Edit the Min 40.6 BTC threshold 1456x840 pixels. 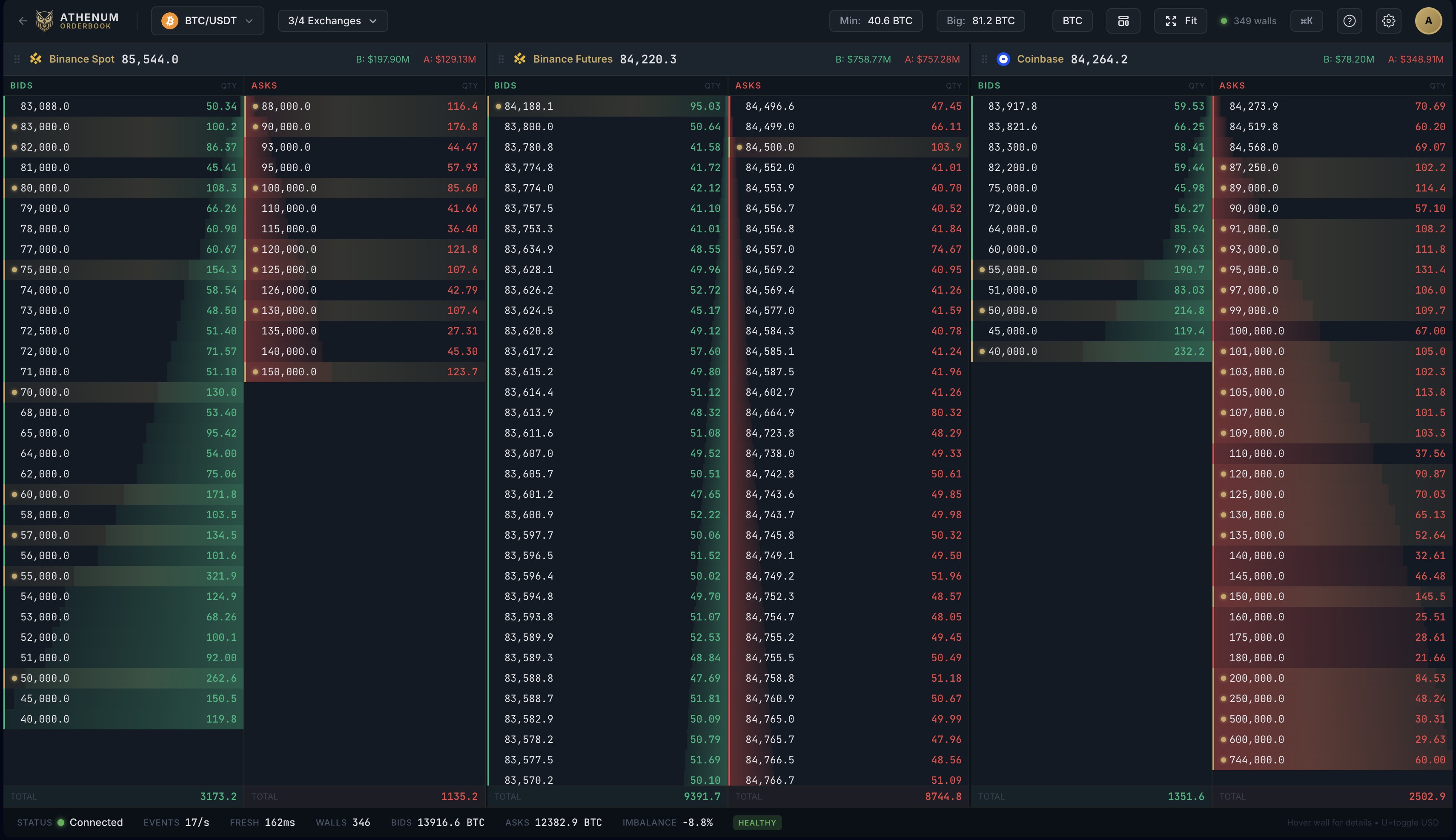[875, 21]
